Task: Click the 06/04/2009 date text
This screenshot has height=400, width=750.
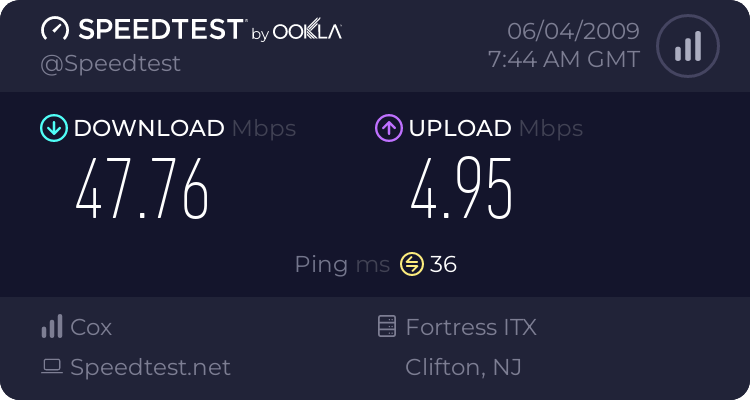Action: [x=574, y=31]
